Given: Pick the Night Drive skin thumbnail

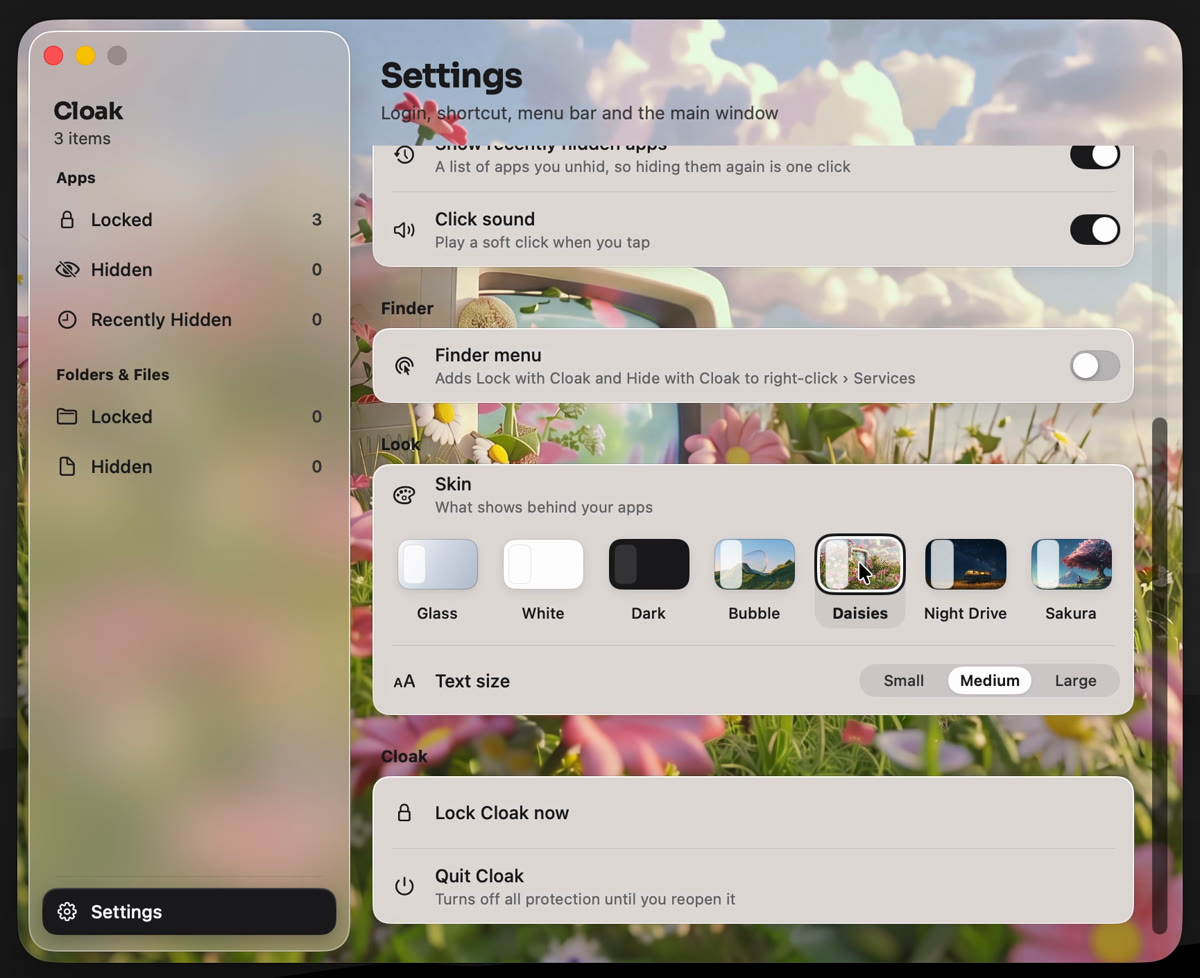Looking at the screenshot, I should (x=966, y=564).
